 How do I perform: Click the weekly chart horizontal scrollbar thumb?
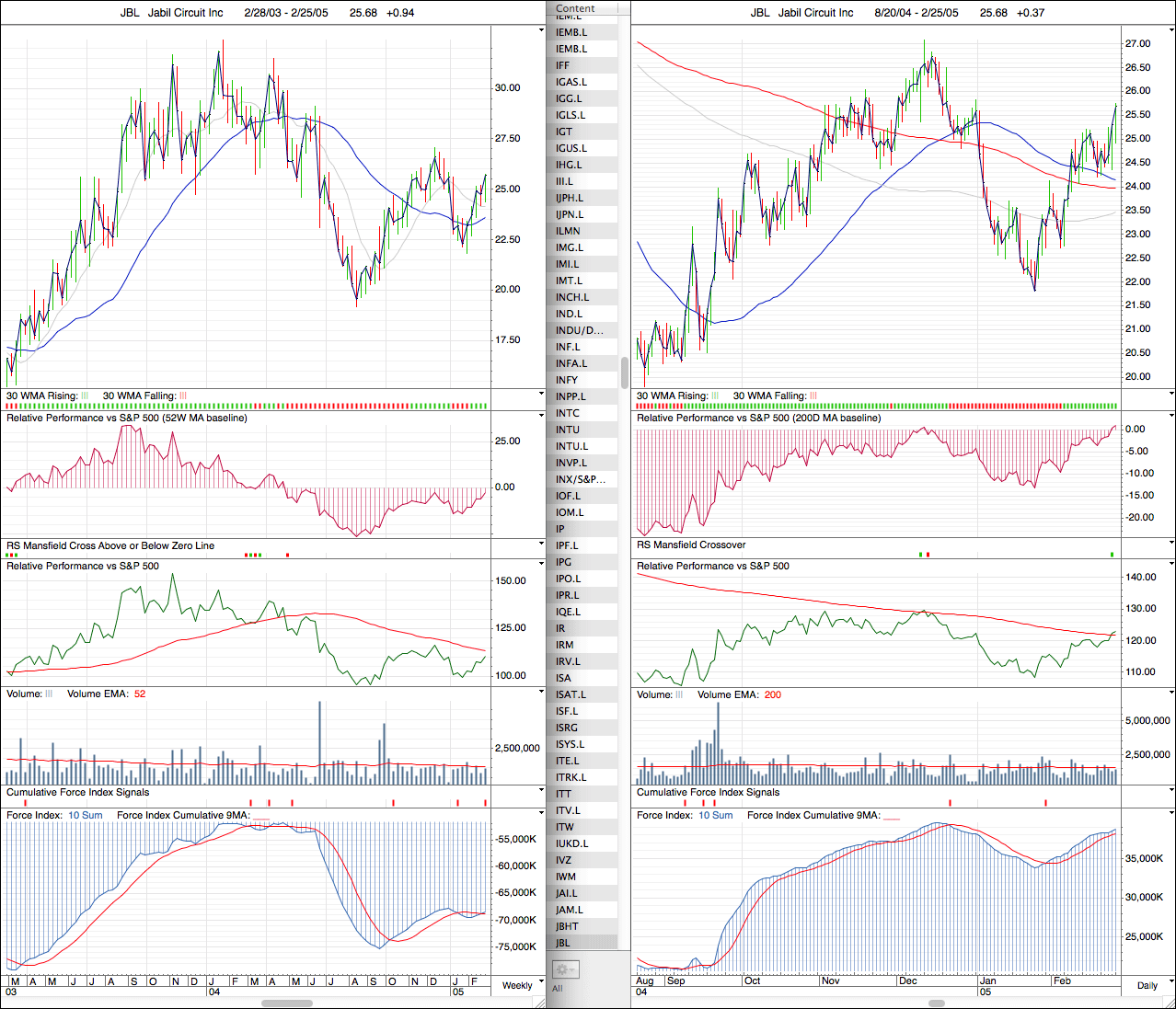click(x=287, y=1003)
